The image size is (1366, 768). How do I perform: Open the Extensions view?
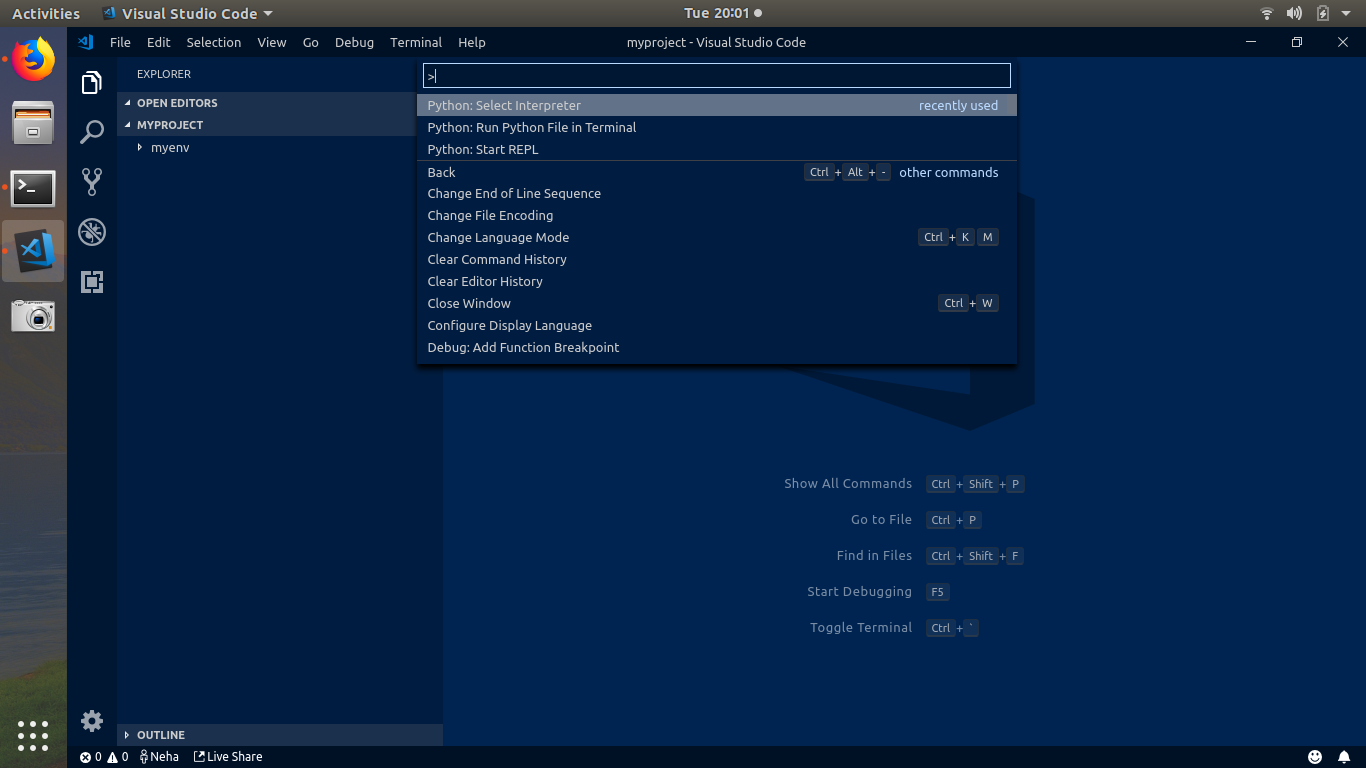tap(92, 281)
